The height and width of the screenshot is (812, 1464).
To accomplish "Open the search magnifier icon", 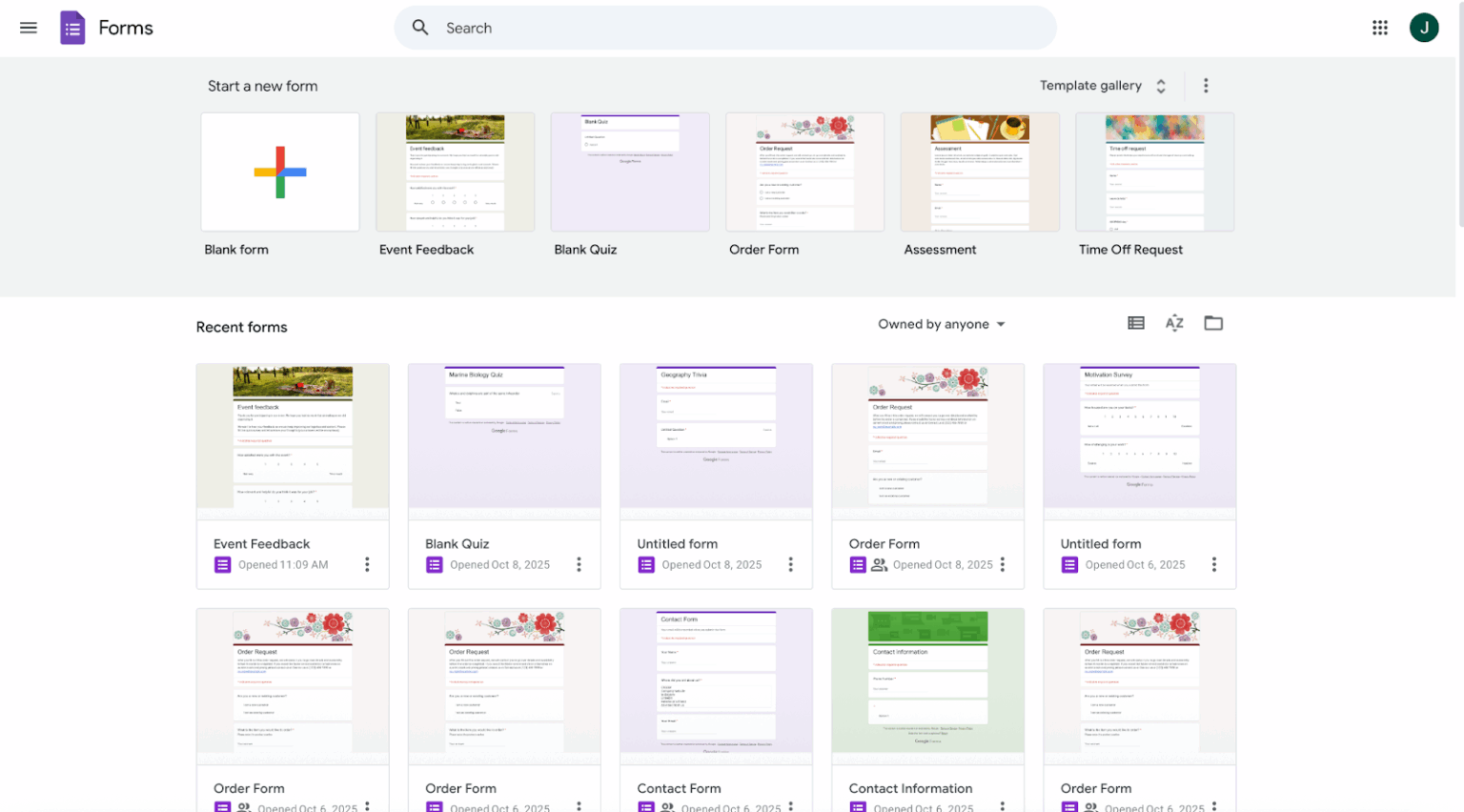I will tap(419, 28).
